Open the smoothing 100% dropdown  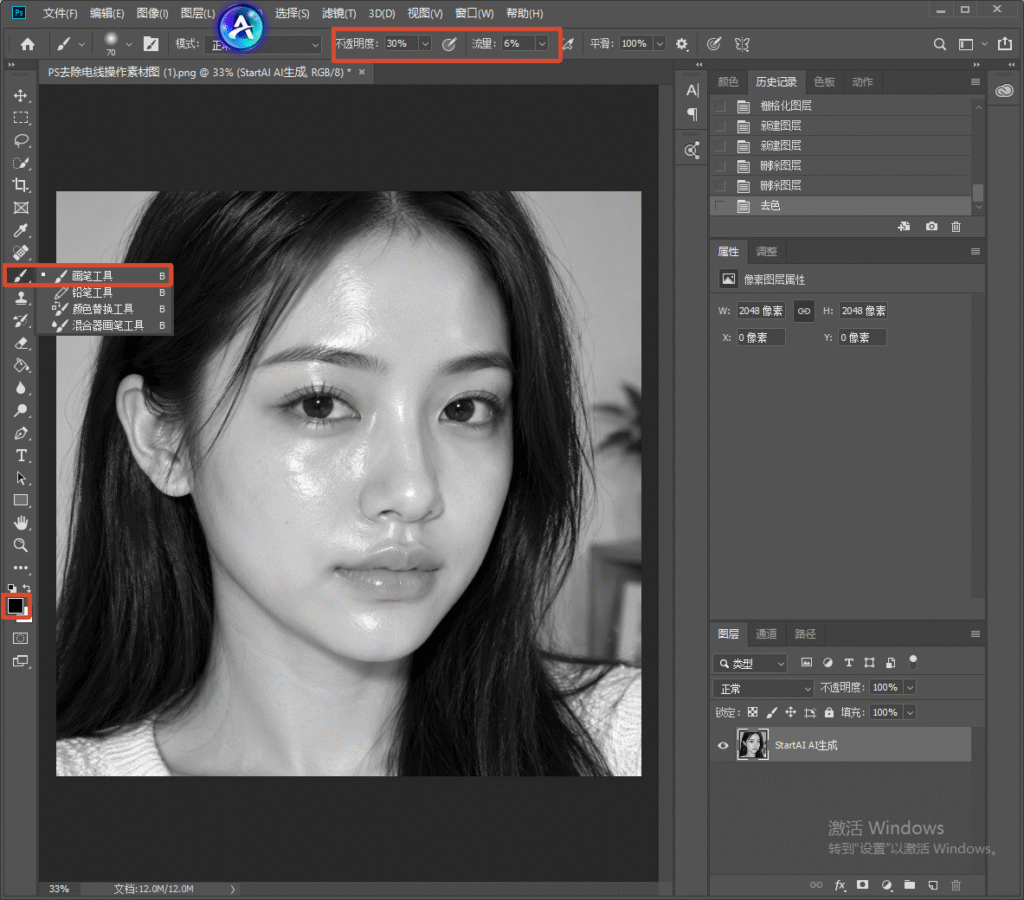(660, 44)
